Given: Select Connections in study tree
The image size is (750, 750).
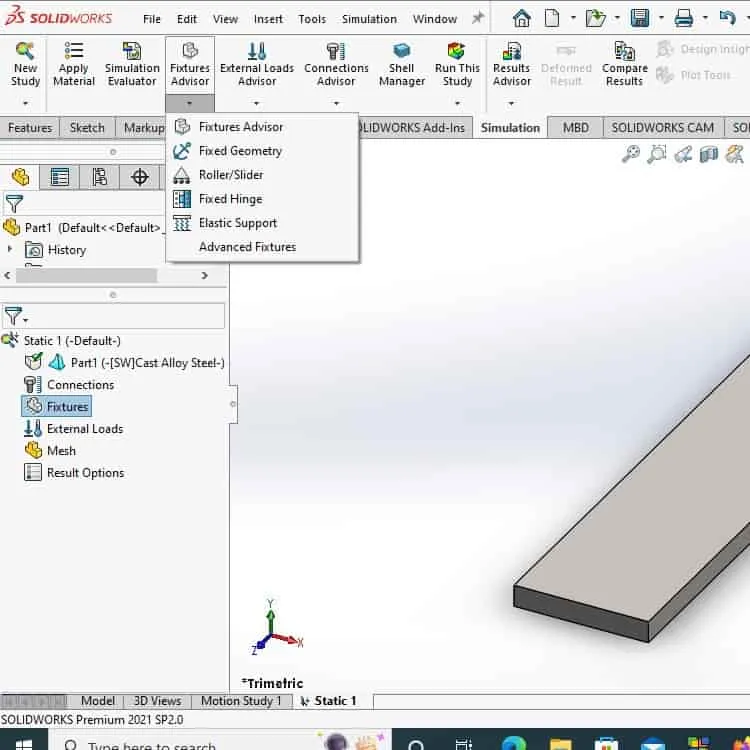Looking at the screenshot, I should (69, 385).
